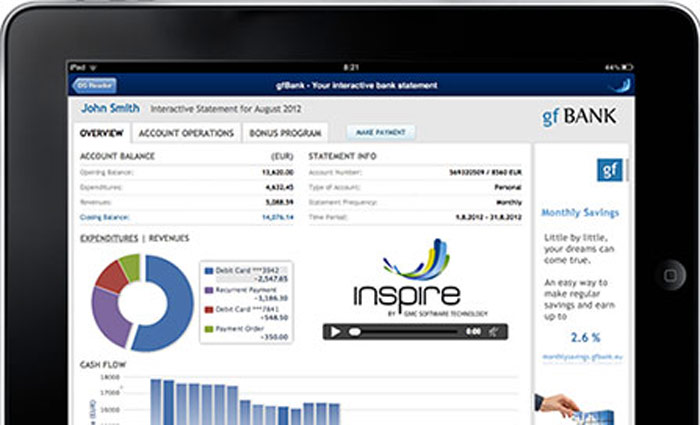Click the blue Debit Card legend swatch
Viewport: 700px width, 425px height.
208,271
